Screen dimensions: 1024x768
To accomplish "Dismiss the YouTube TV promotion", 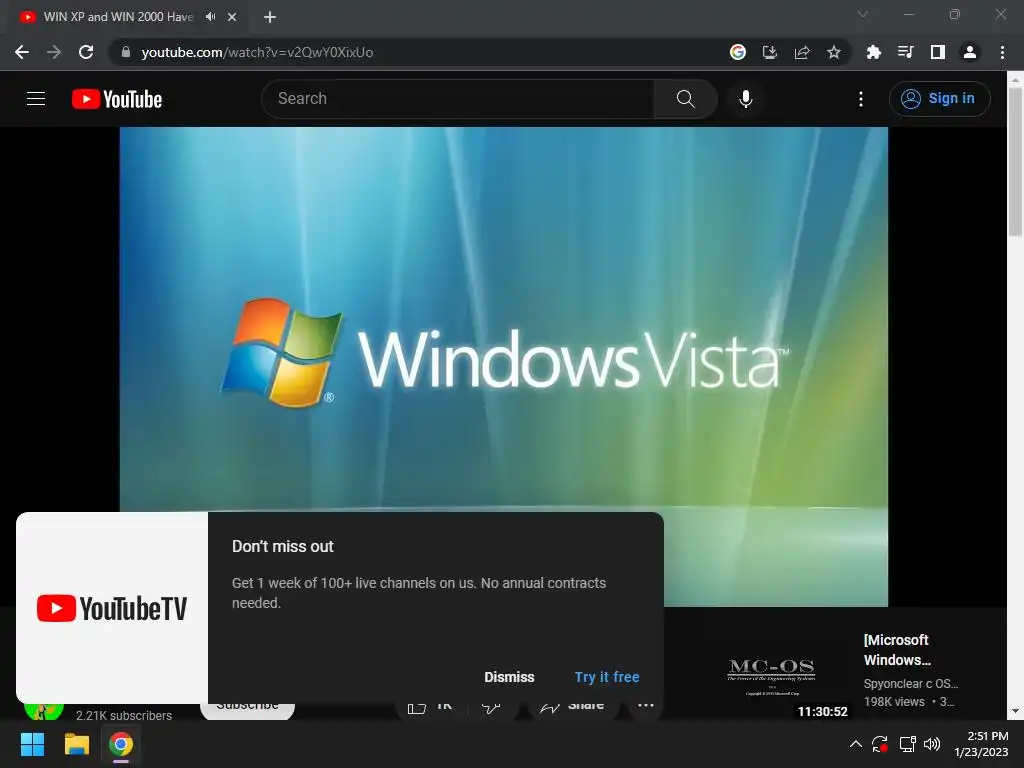I will [x=509, y=677].
